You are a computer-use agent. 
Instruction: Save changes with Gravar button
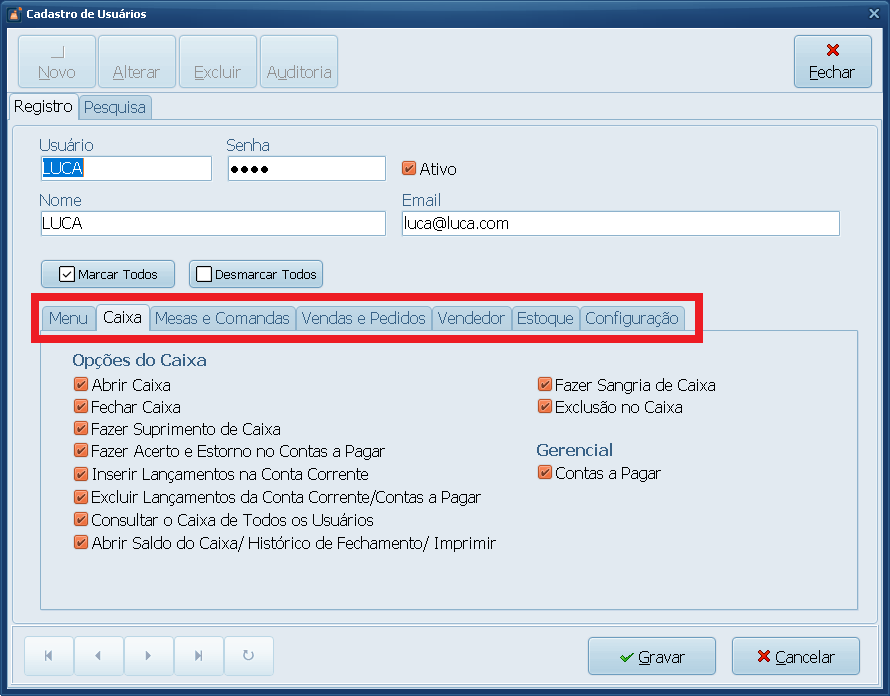coord(652,657)
